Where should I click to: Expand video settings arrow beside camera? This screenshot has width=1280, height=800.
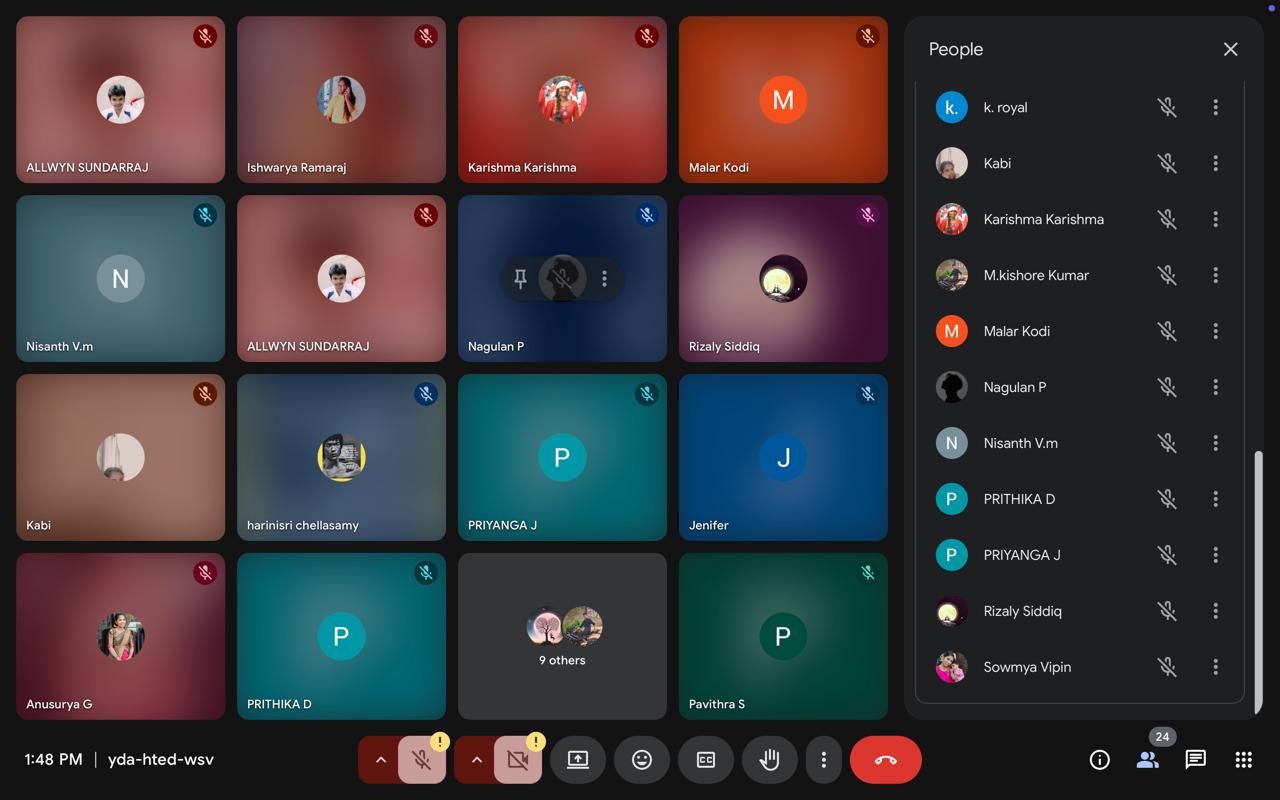476,760
